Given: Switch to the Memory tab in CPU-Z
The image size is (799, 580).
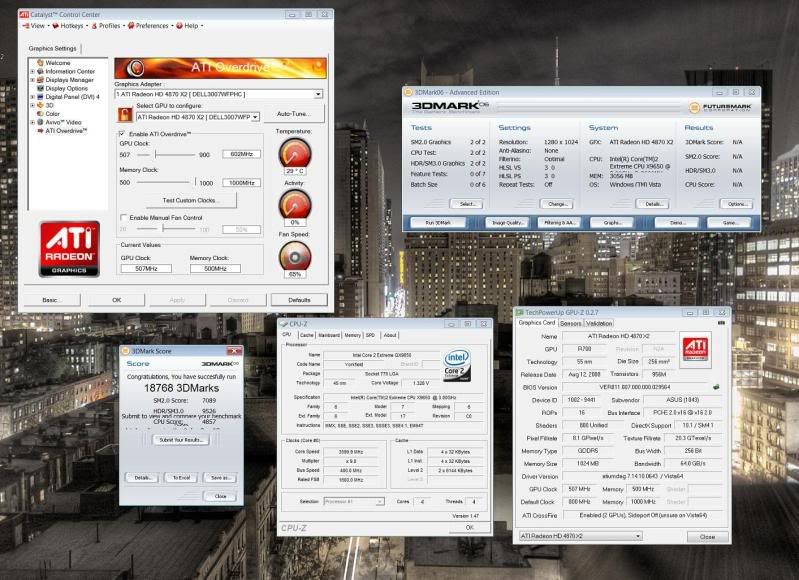Looking at the screenshot, I should (352, 335).
